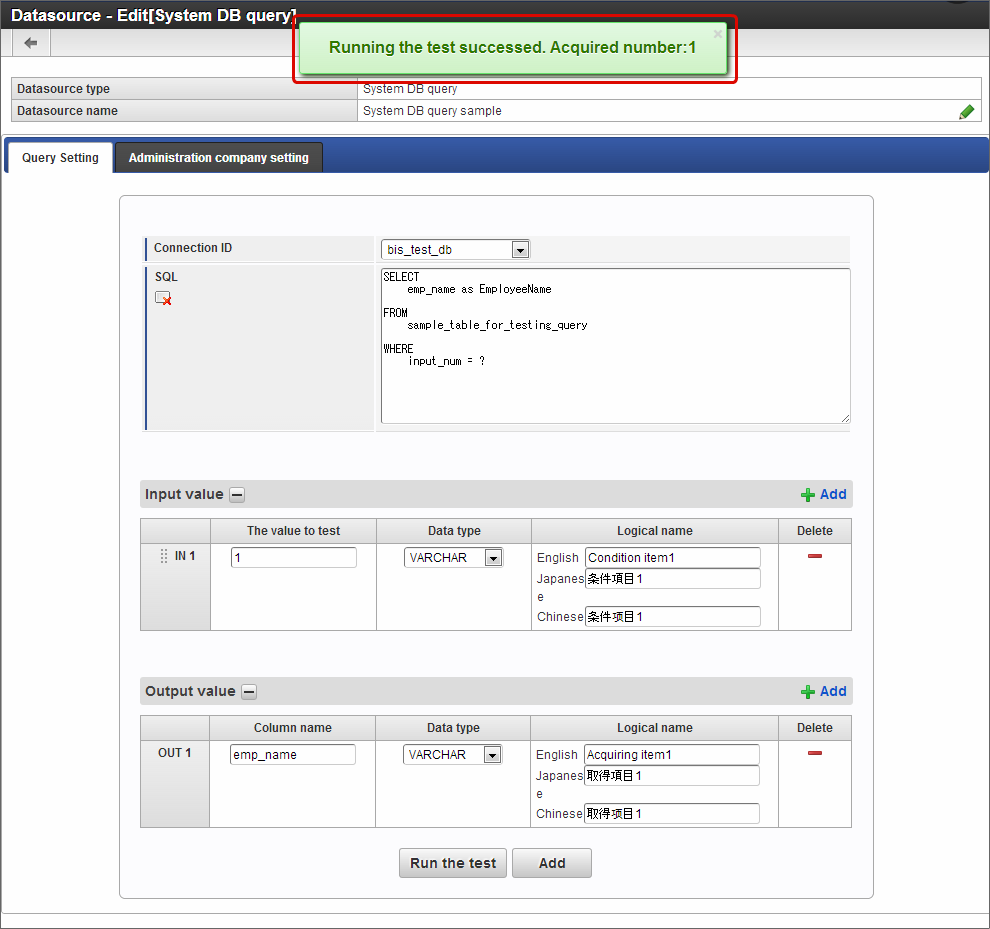The width and height of the screenshot is (990, 929).
Task: Add a new output value row
Action: [x=823, y=692]
